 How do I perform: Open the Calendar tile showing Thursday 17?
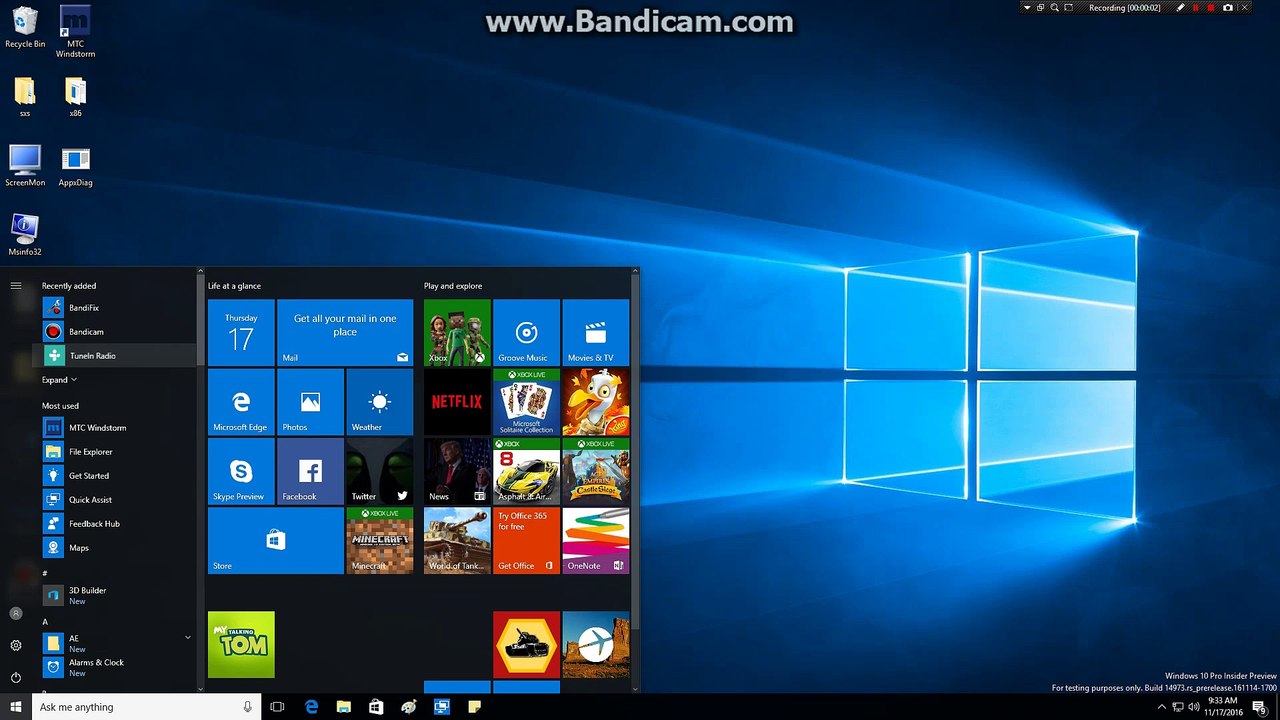click(241, 333)
